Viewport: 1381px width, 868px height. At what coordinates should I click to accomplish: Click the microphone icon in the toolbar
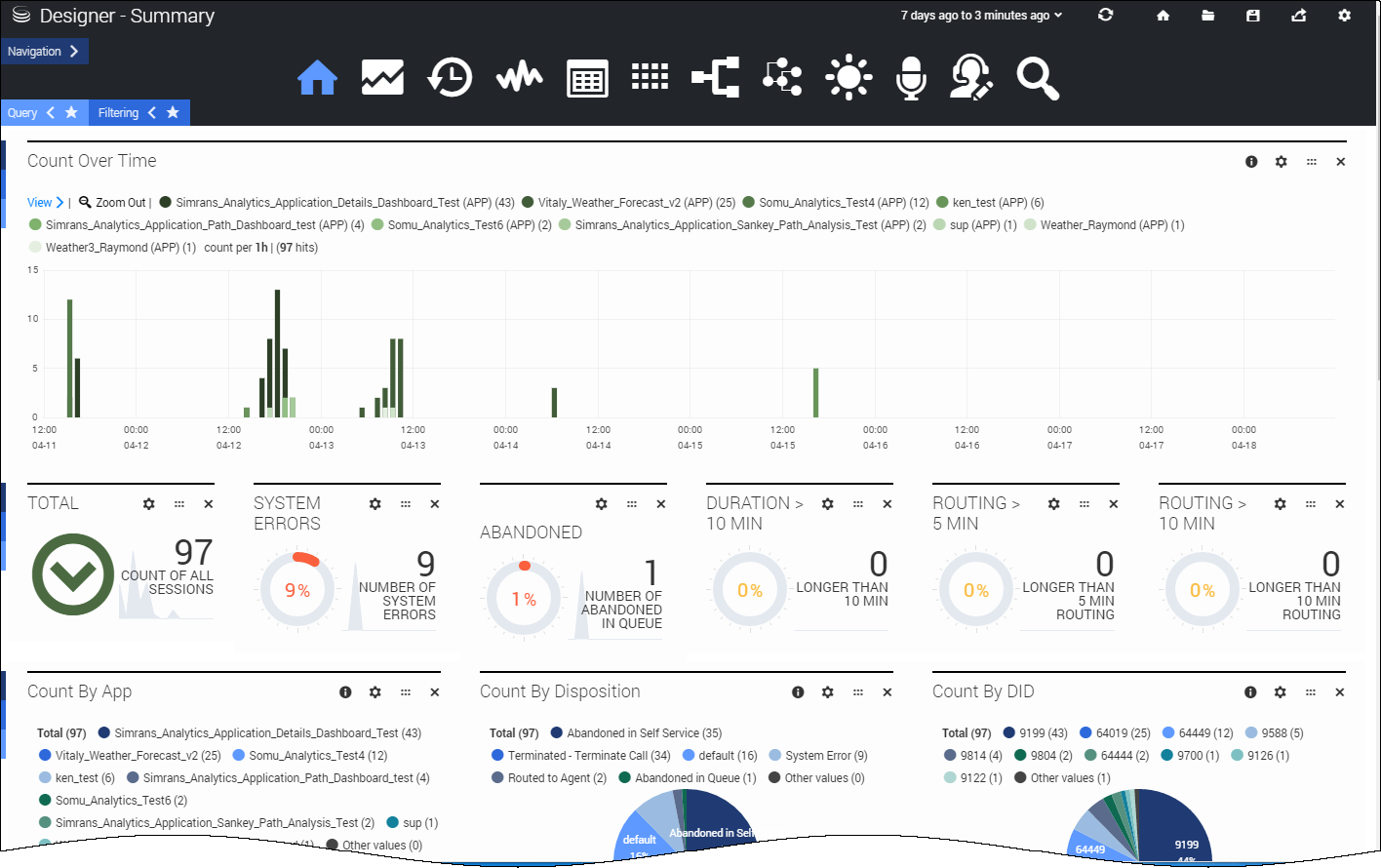click(x=910, y=76)
